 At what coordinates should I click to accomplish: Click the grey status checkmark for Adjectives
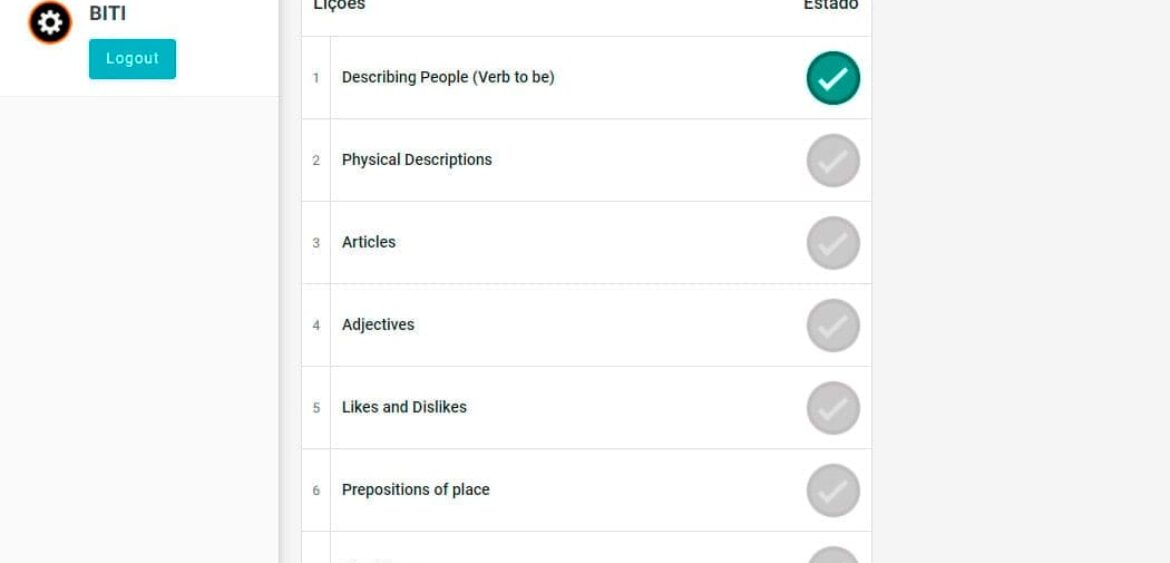coord(833,325)
